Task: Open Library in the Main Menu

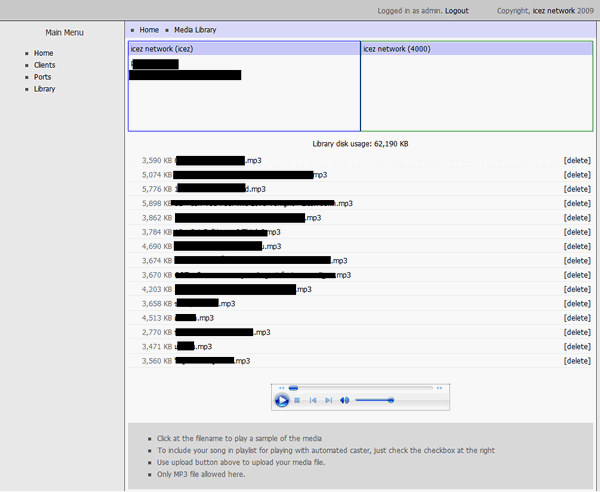Action: pyautogui.click(x=44, y=89)
